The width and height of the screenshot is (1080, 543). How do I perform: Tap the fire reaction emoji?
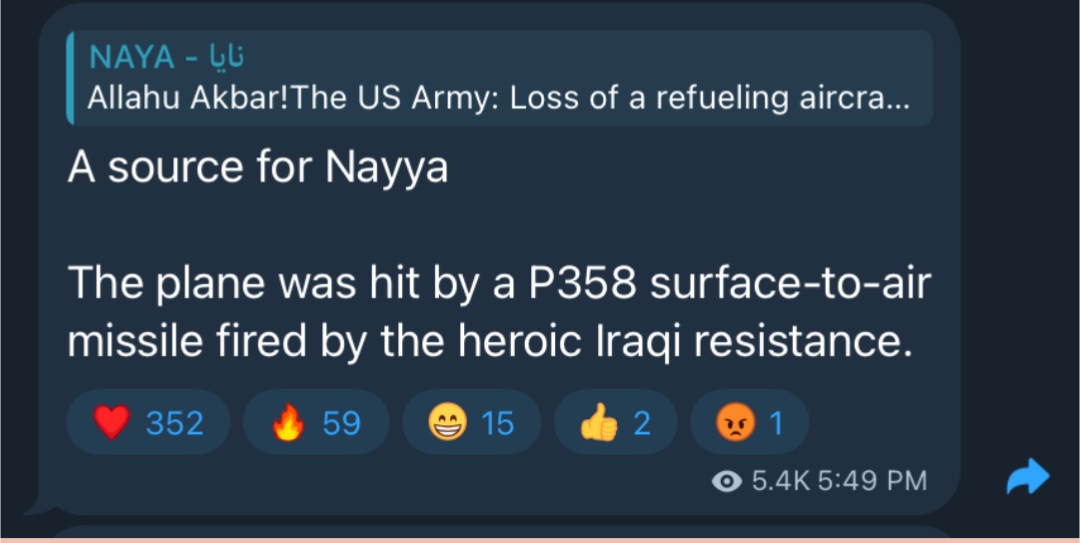pos(288,423)
